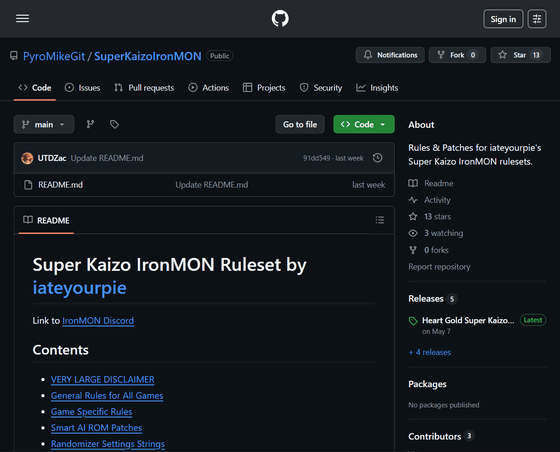Open the Pull requests tab
Viewport: 560px width, 452px height.
coord(144,88)
